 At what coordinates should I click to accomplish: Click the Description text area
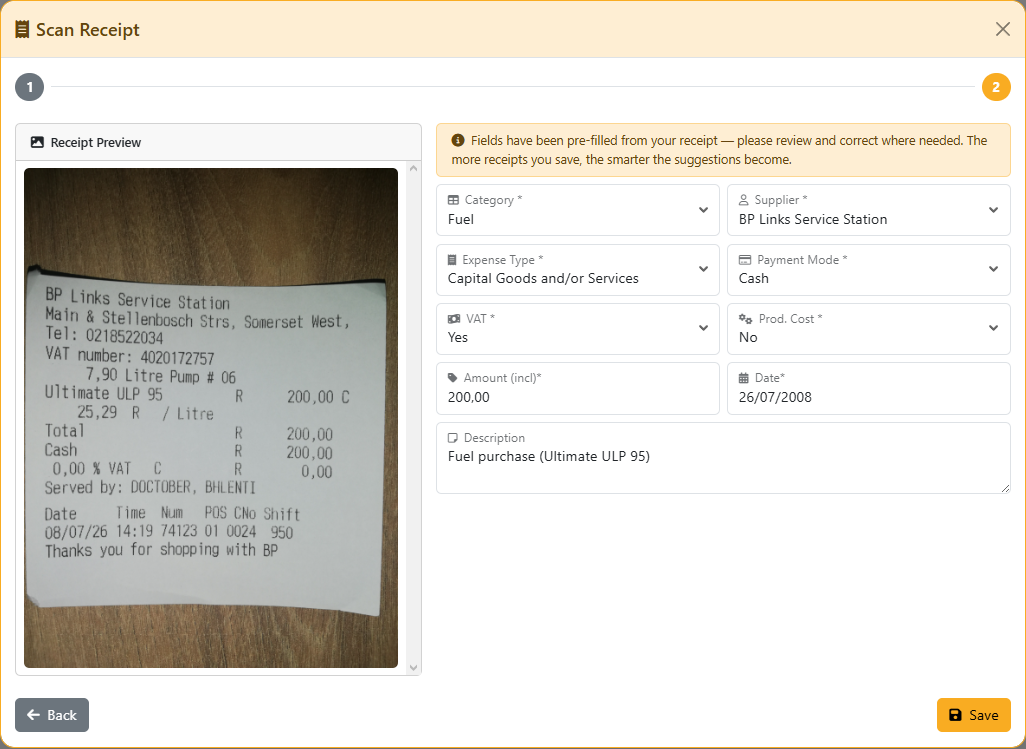[x=723, y=458]
